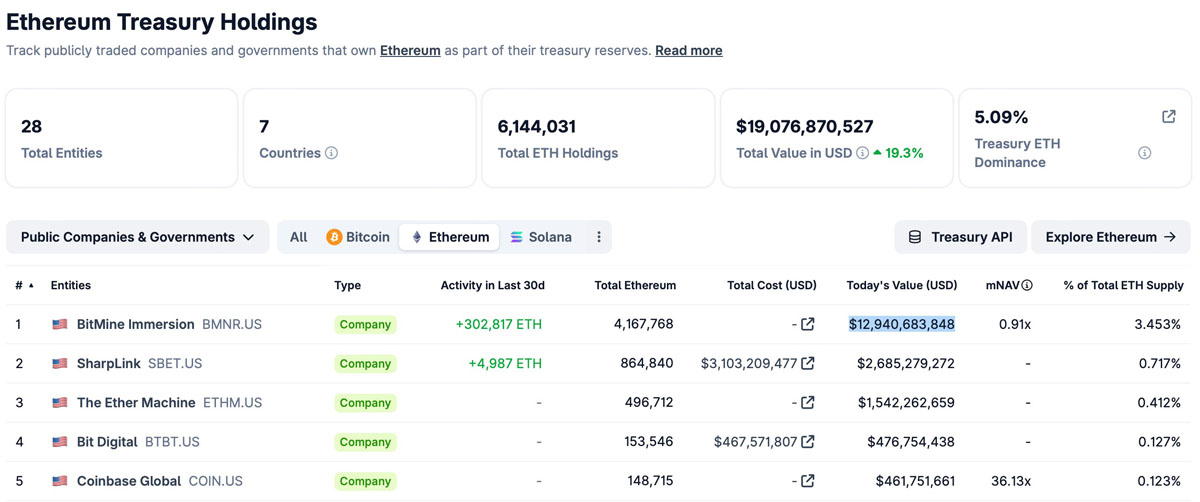
Task: Open the three-dot more coins menu
Action: 599,237
